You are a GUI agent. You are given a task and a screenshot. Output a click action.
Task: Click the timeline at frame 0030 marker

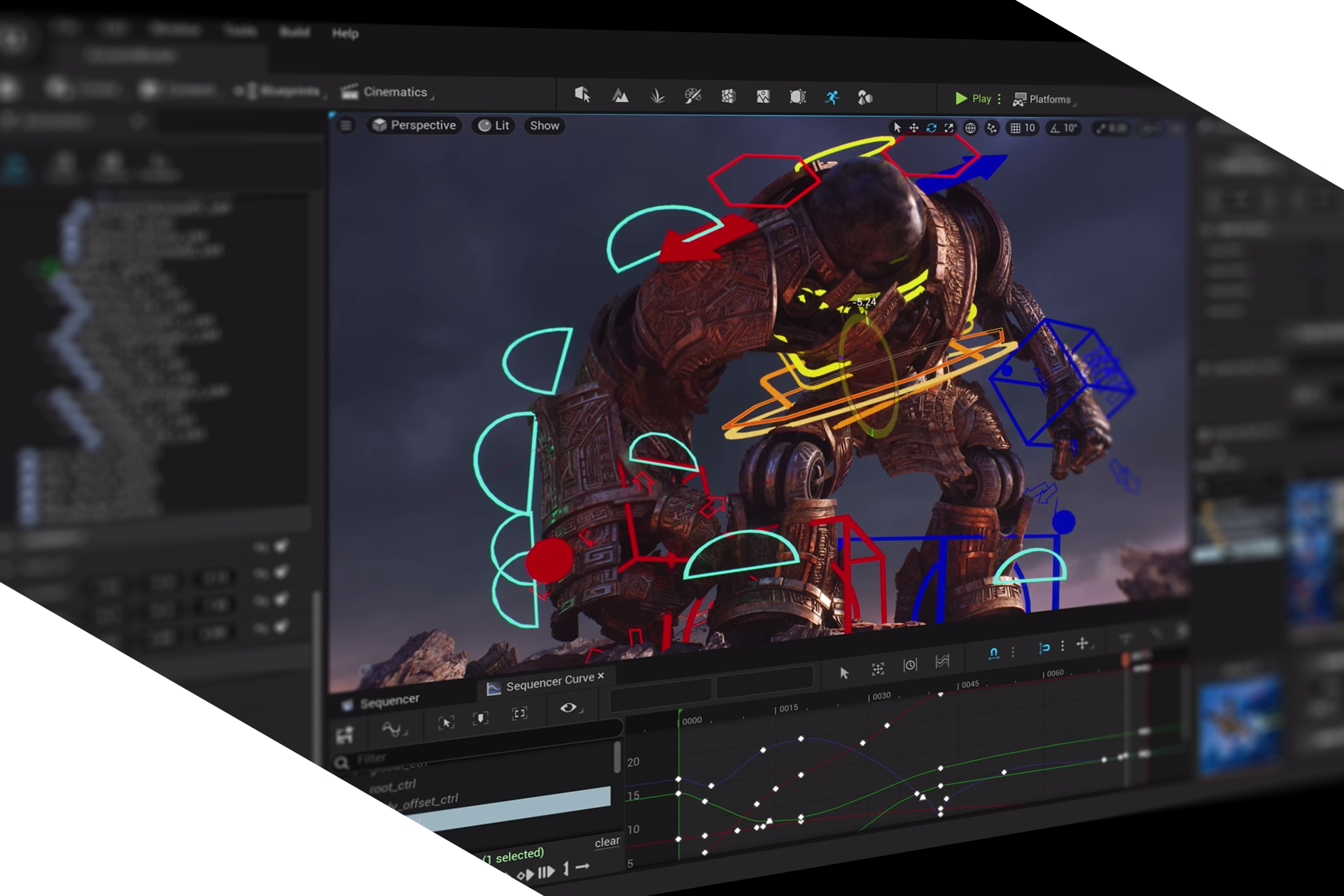pos(879,695)
